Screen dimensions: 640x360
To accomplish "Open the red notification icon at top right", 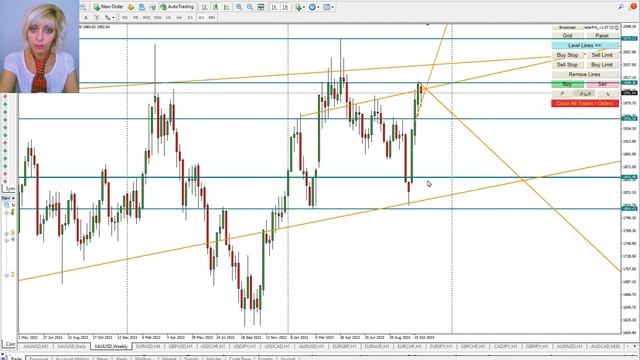I will coord(633,7).
